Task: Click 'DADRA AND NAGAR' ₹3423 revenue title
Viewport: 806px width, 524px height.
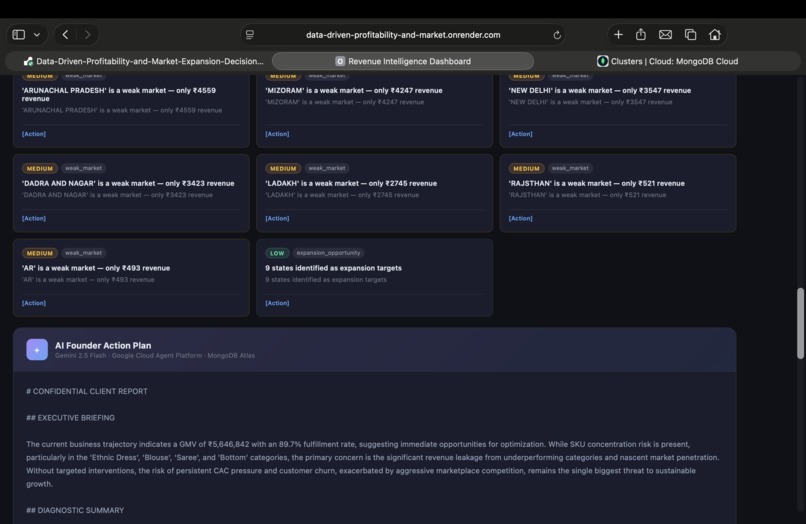Action: (x=128, y=183)
